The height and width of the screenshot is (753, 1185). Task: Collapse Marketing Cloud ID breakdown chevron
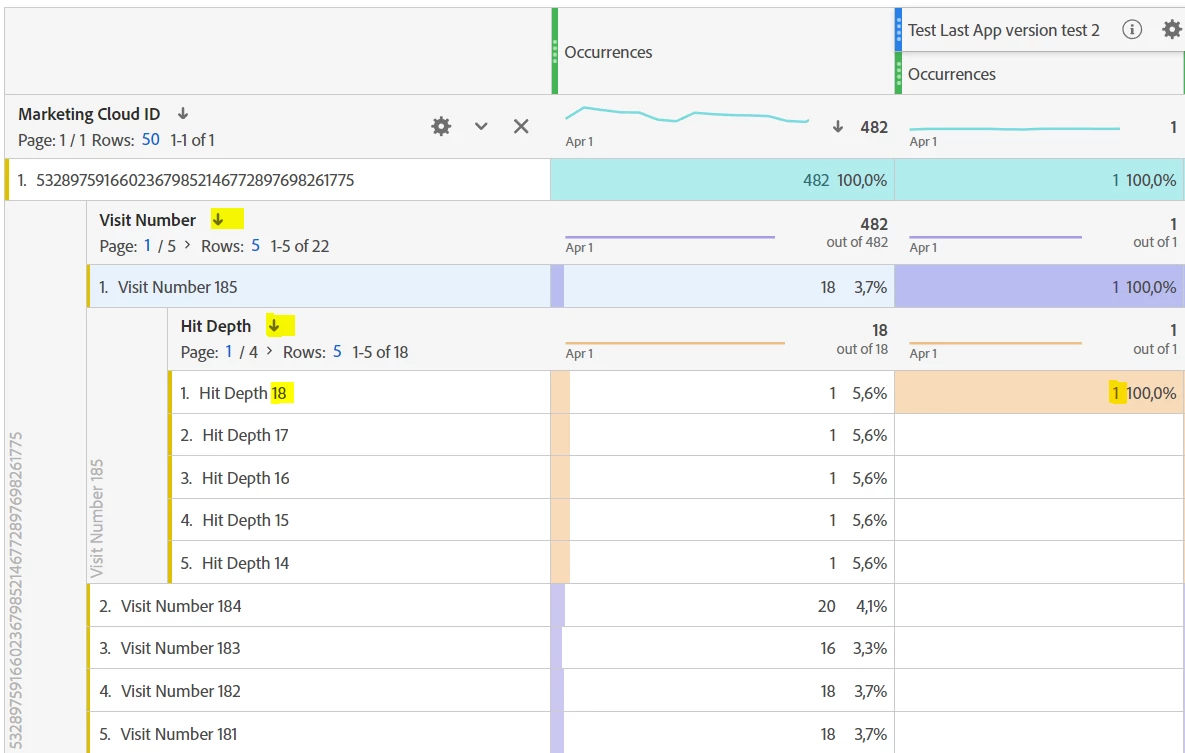pos(481,126)
